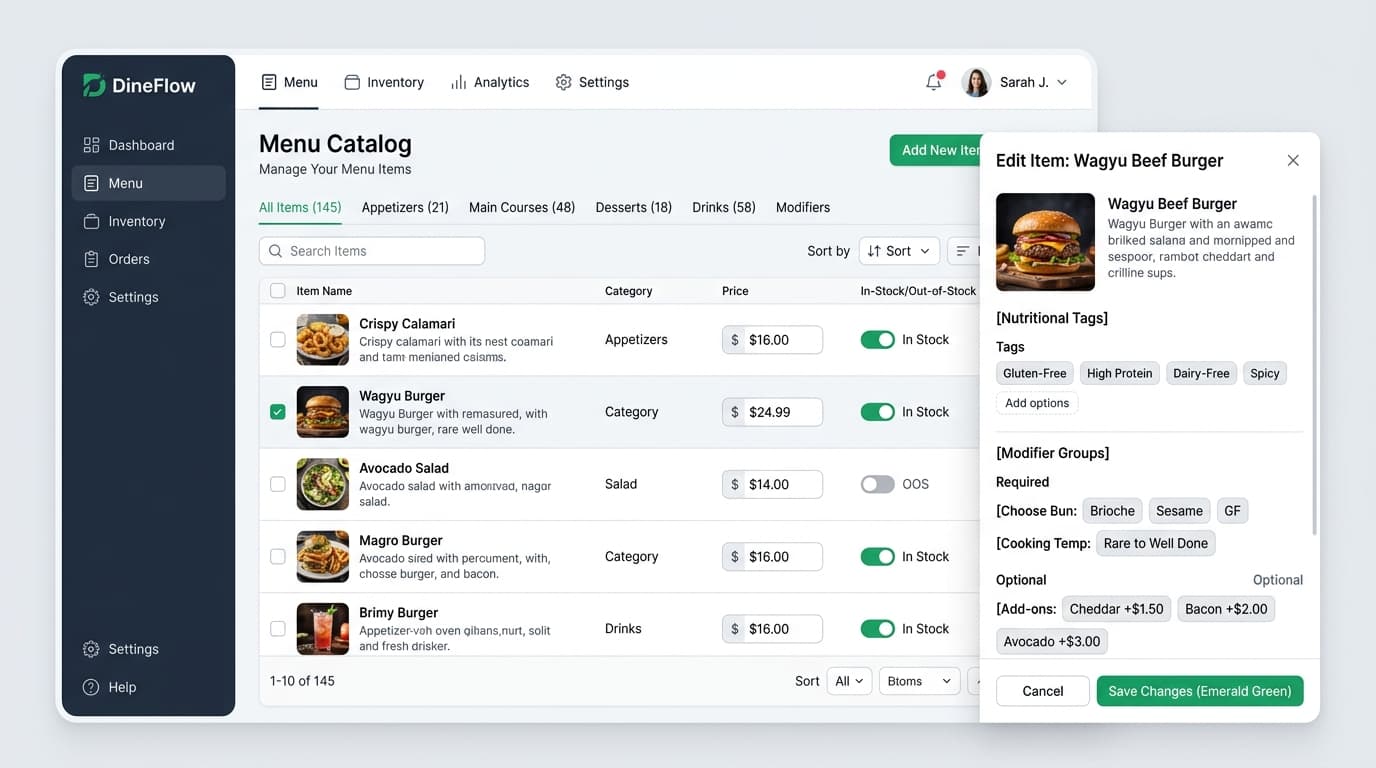Image resolution: width=1376 pixels, height=768 pixels.
Task: Click Save Changes (Emerald Green) button
Action: [1200, 691]
